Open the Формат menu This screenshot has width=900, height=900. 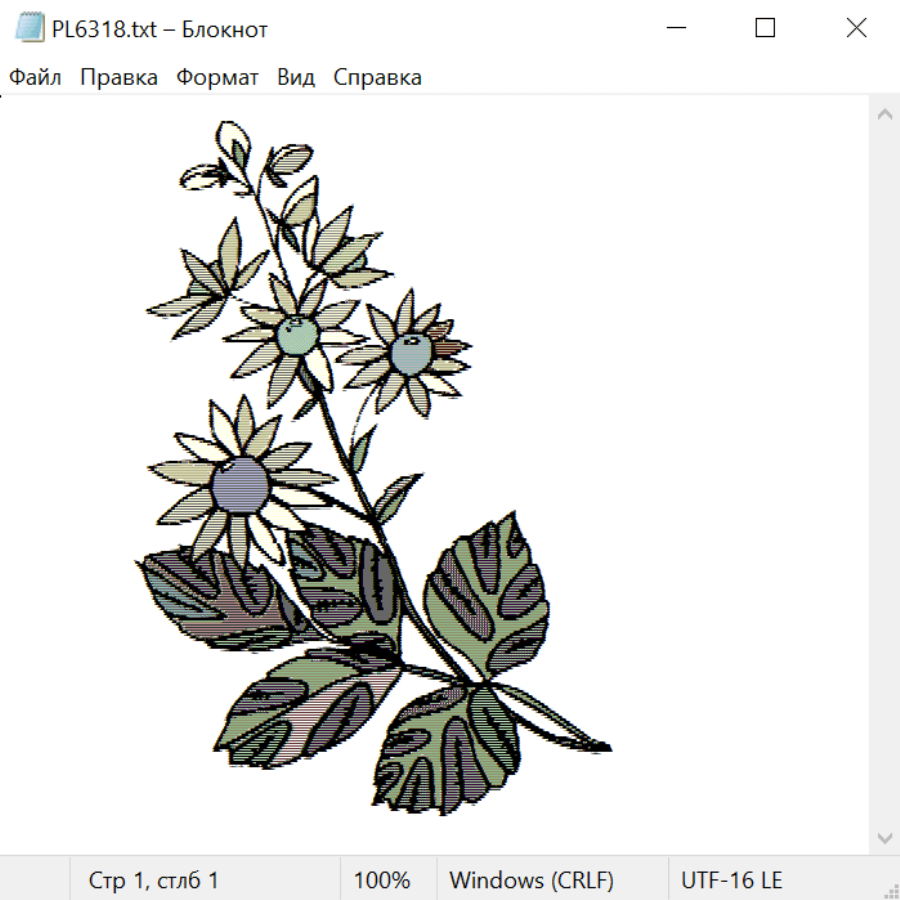tap(217, 77)
